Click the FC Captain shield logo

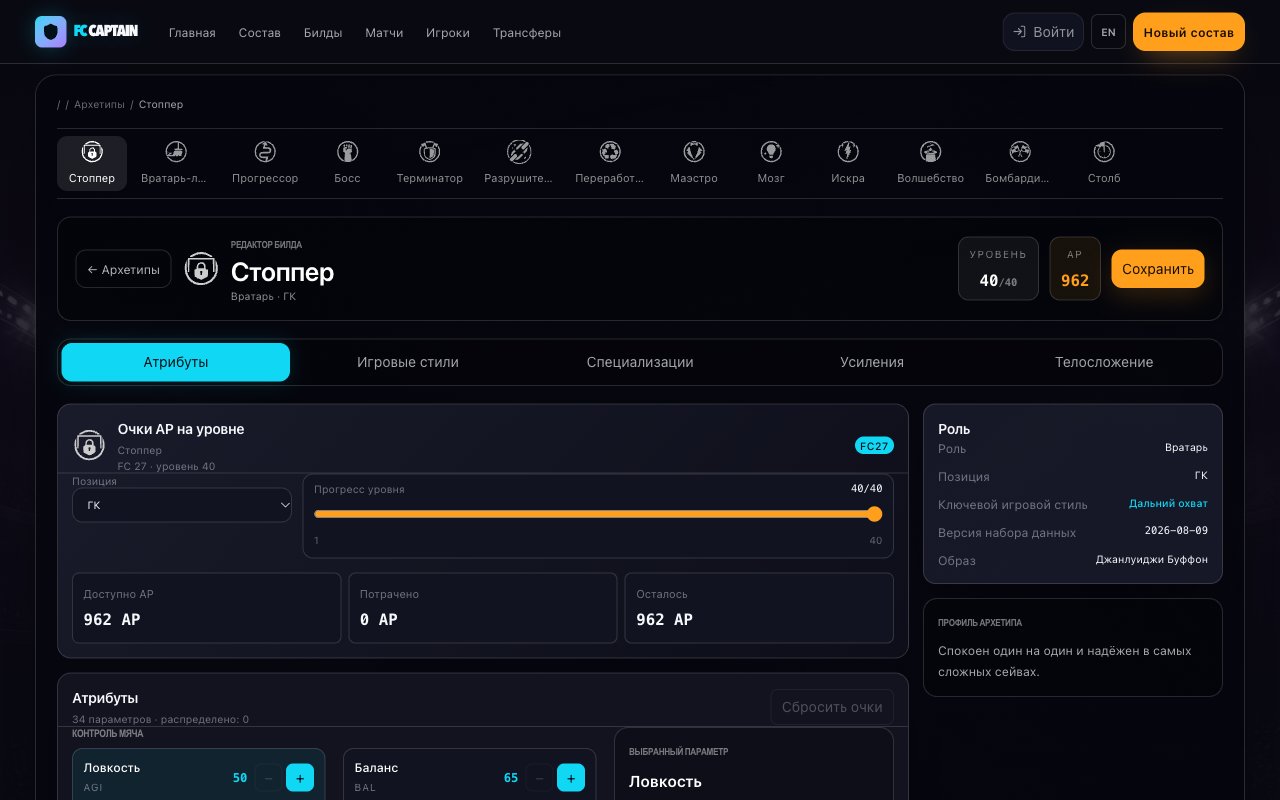point(50,32)
